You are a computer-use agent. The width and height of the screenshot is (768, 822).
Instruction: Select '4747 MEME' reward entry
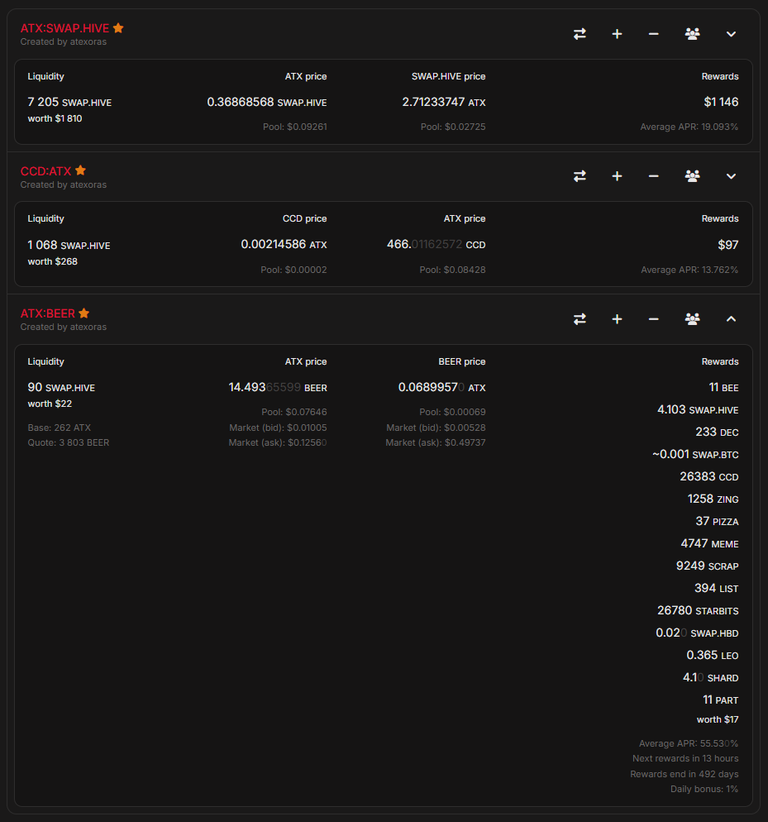709,544
